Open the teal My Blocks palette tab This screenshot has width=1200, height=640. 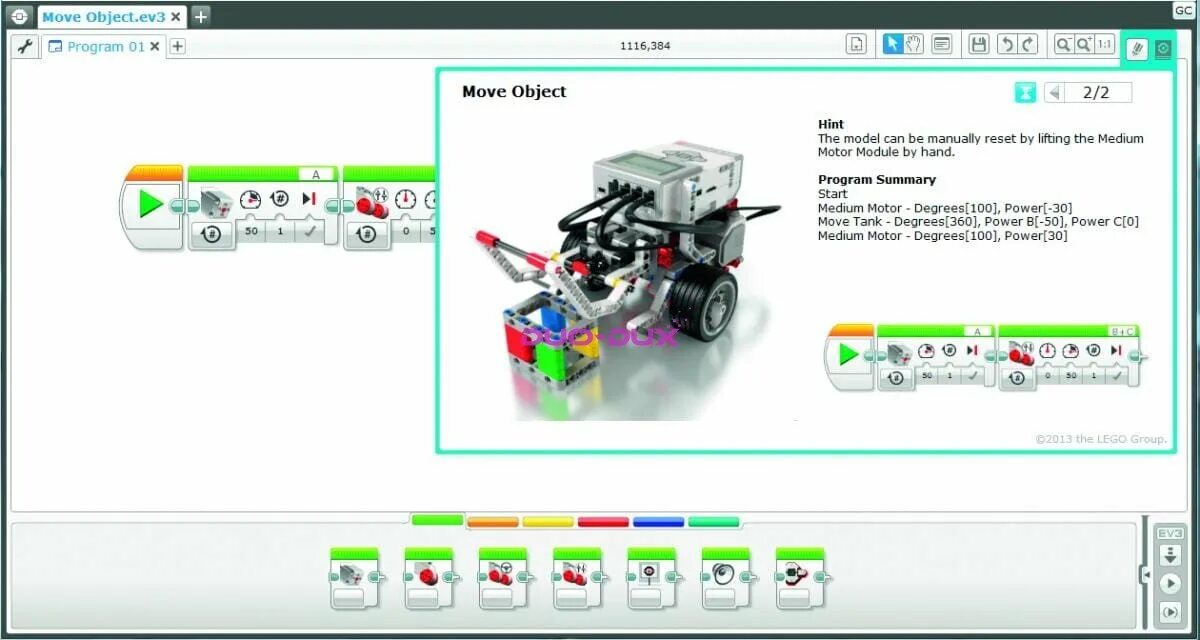tap(714, 521)
